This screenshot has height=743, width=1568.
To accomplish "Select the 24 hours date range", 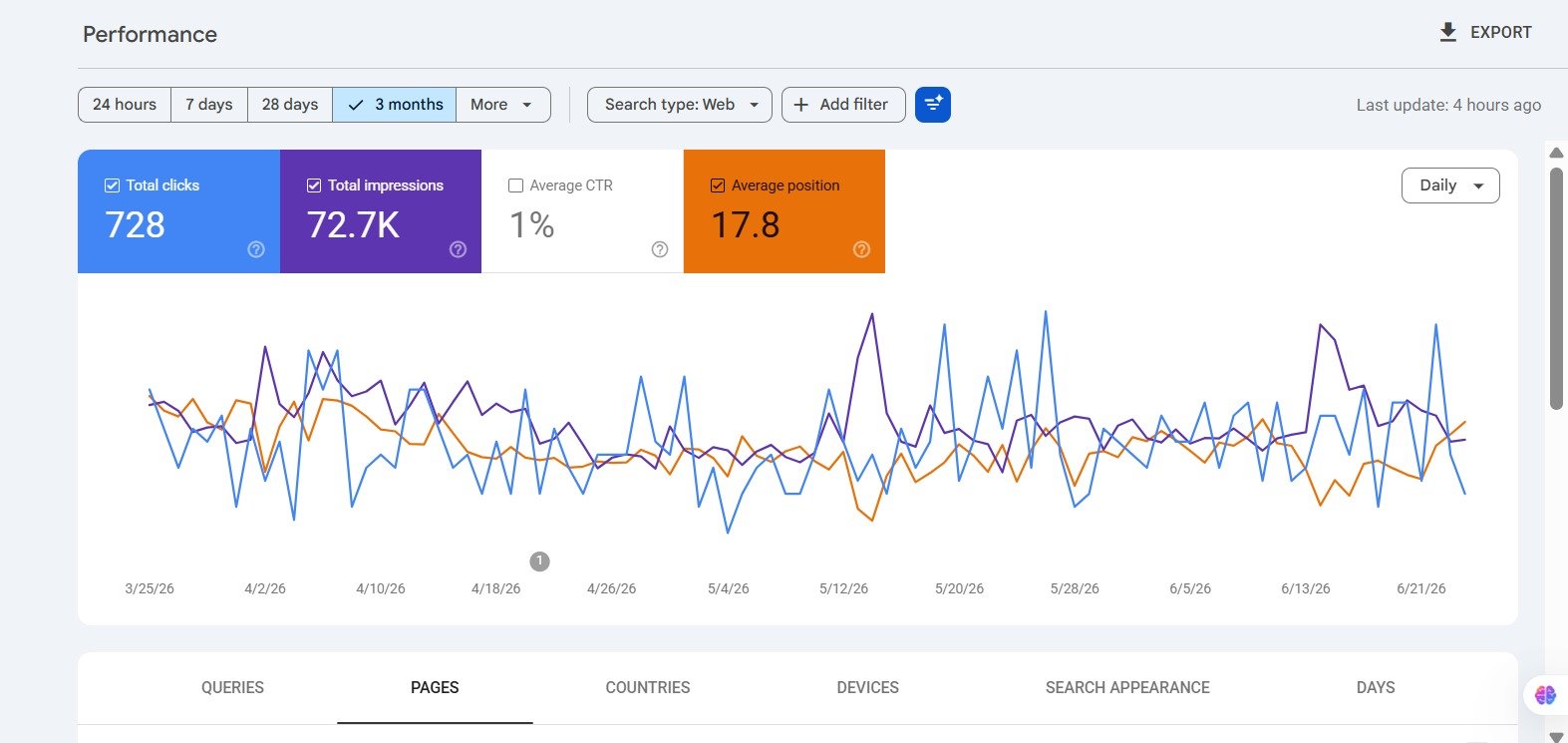I will pos(125,105).
